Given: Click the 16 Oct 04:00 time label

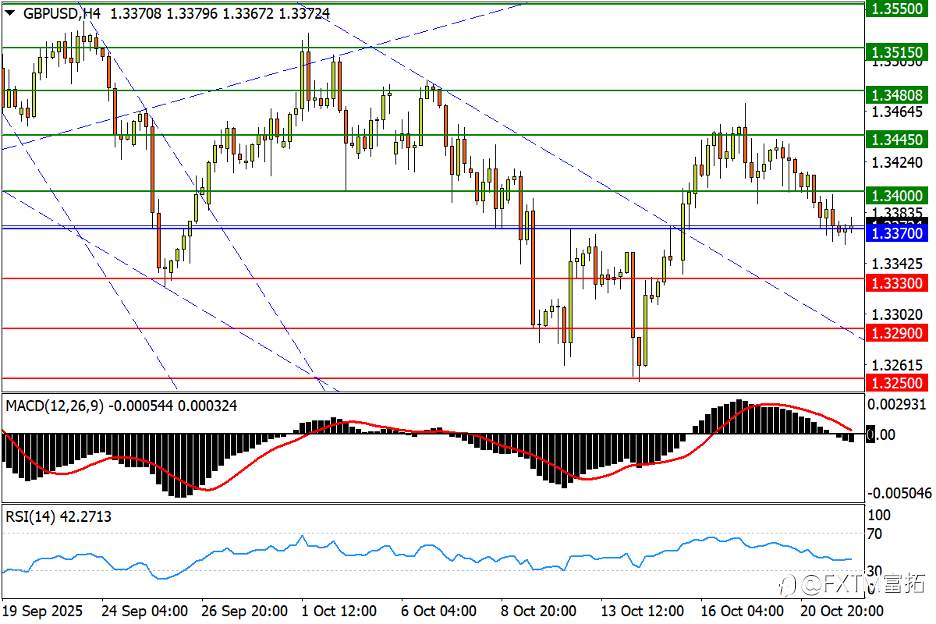Looking at the screenshot, I should tap(742, 611).
